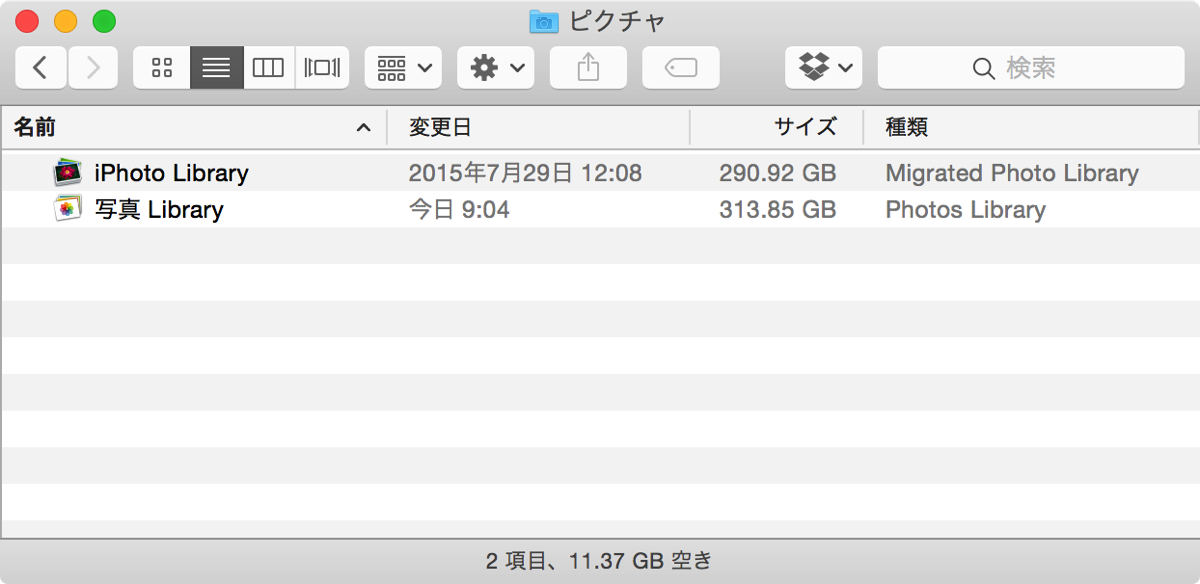Select the iPhoto Library icon

coord(68,173)
